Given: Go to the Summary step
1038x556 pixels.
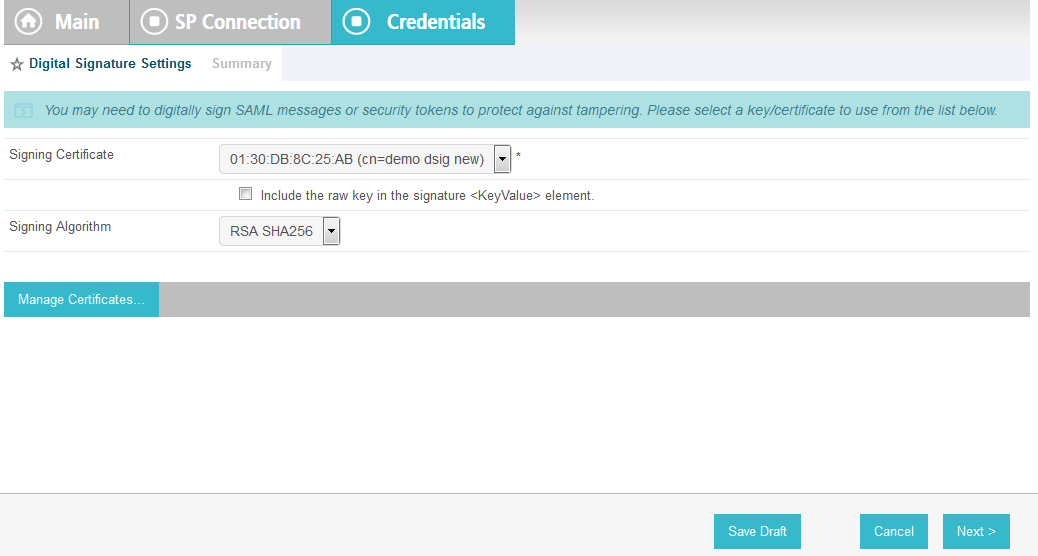Looking at the screenshot, I should (x=242, y=64).
